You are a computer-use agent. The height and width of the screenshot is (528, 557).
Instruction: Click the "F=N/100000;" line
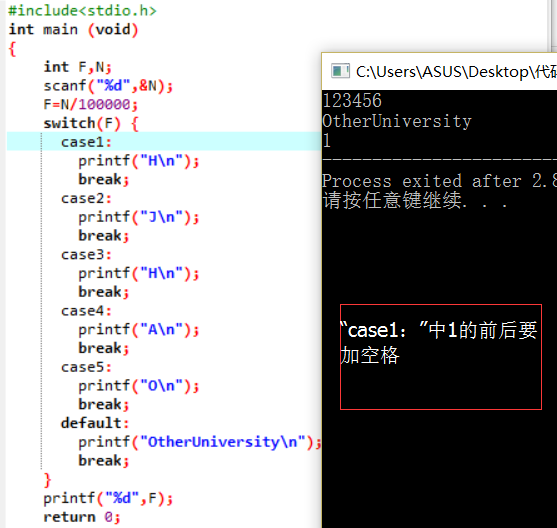click(x=90, y=104)
